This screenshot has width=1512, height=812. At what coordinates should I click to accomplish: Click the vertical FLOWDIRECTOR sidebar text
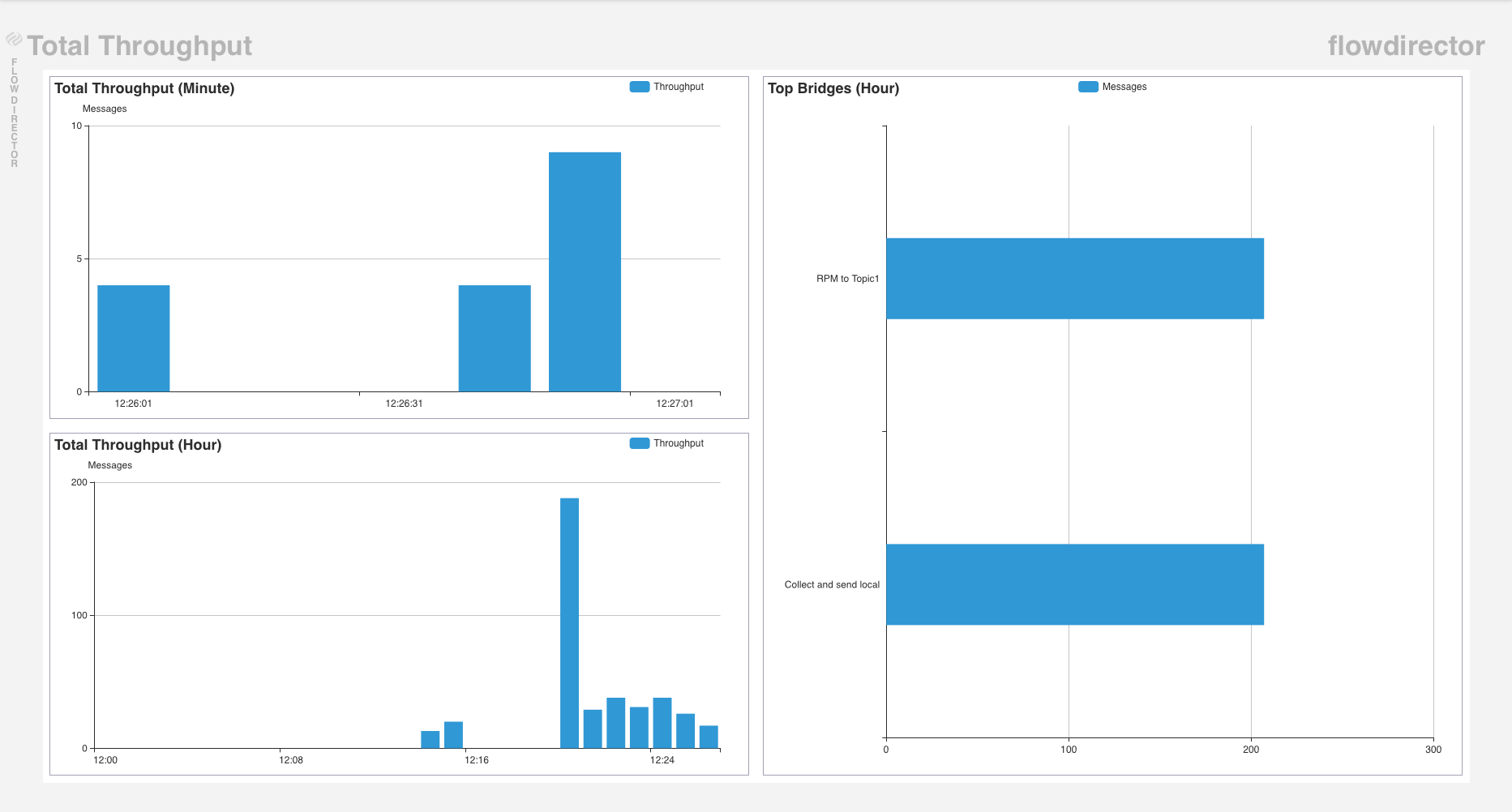(14, 113)
